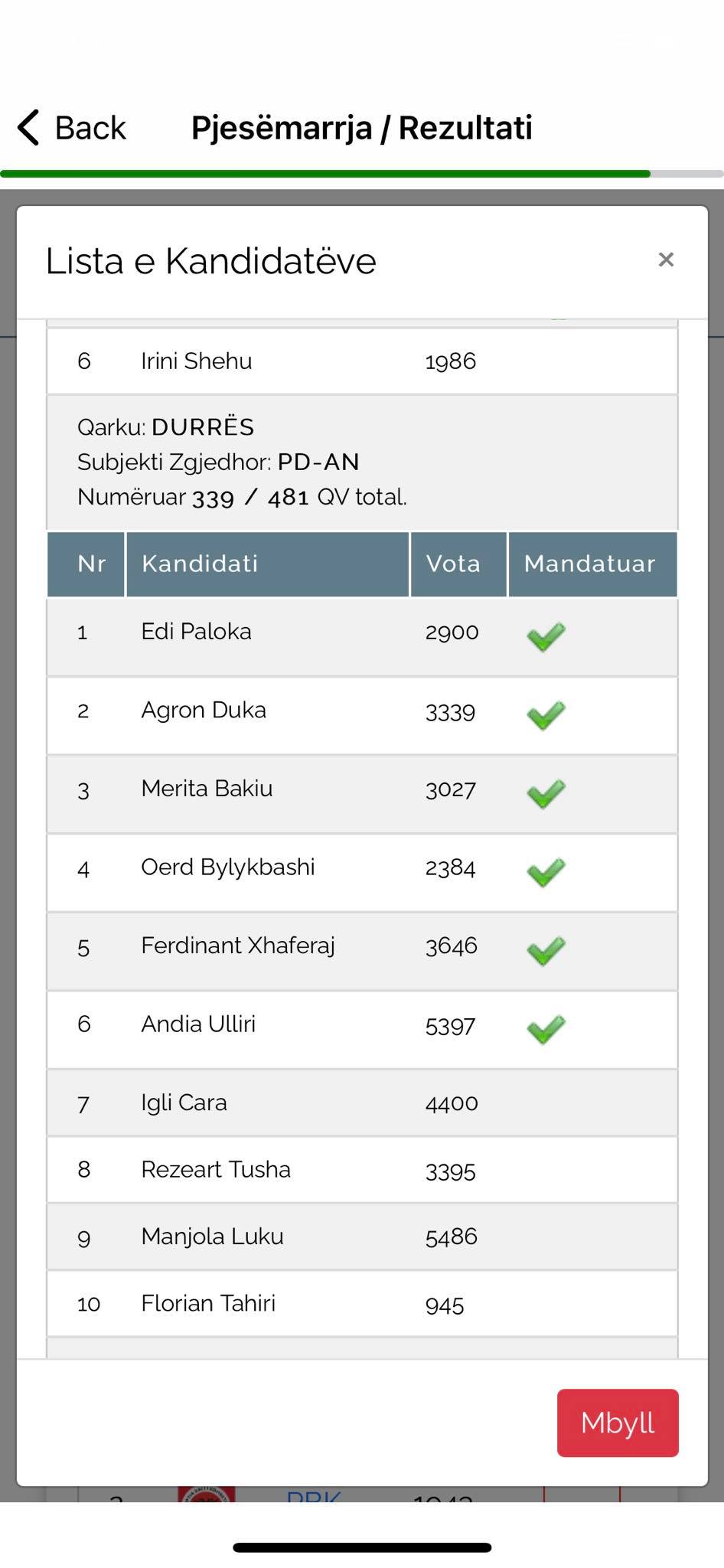Tap candidate name Rezeart Tusha
724x1568 pixels.
click(x=216, y=1170)
